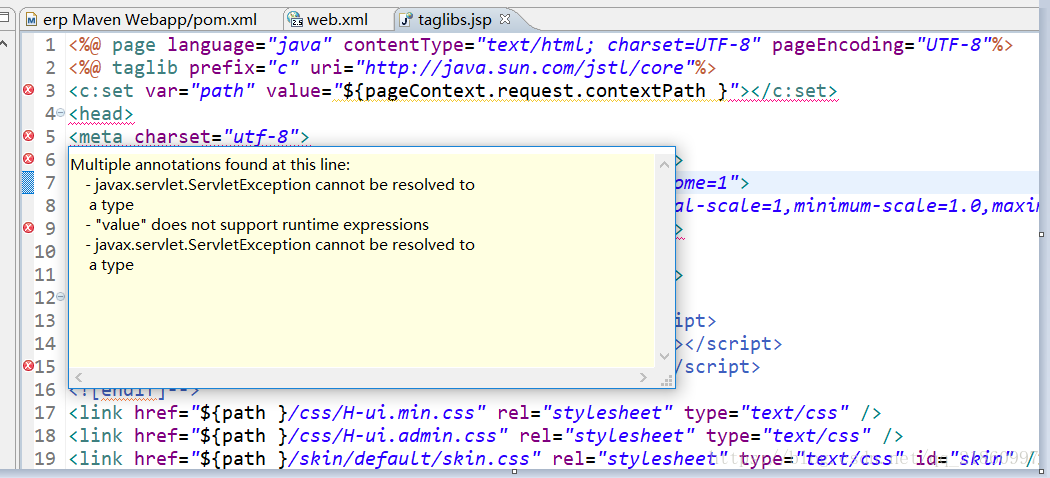Screen dimensions: 1050x478
Task: Click line number 1 in the gutter
Action: tap(51, 45)
